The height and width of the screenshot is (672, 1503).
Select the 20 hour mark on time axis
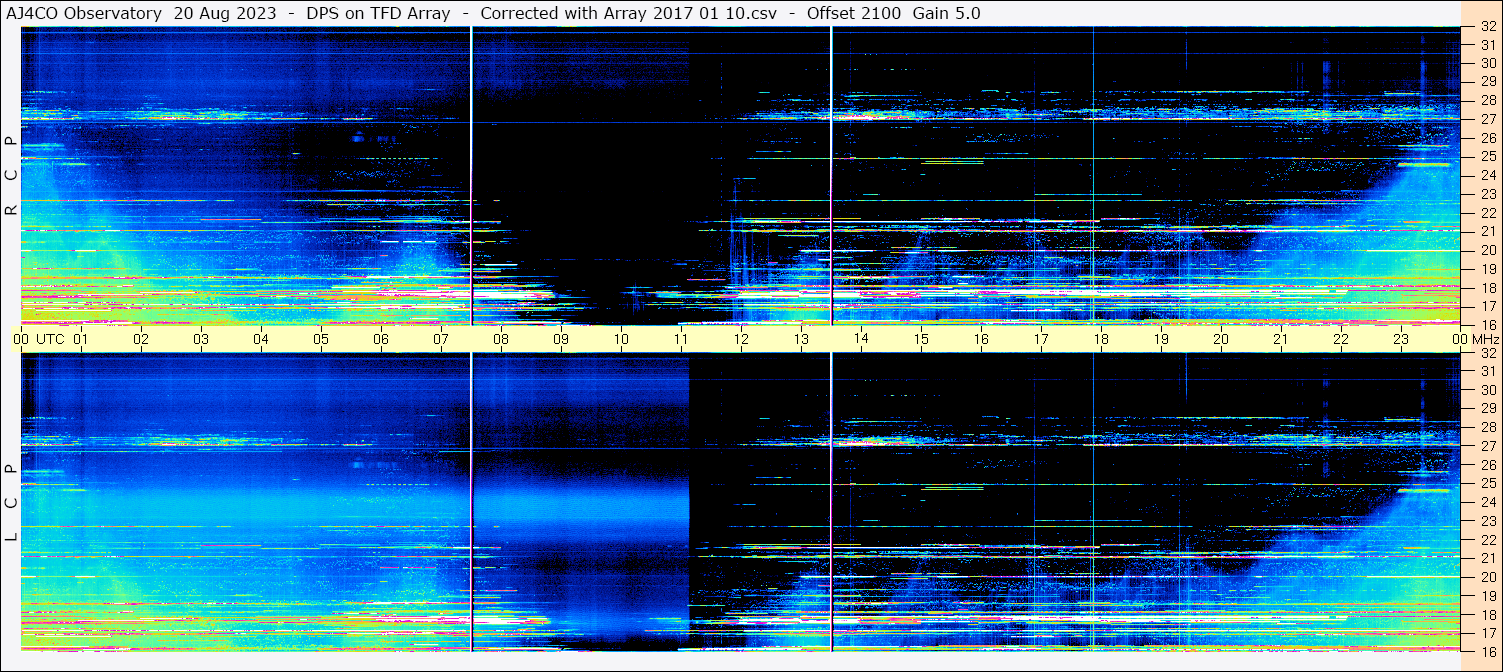[x=1221, y=339]
